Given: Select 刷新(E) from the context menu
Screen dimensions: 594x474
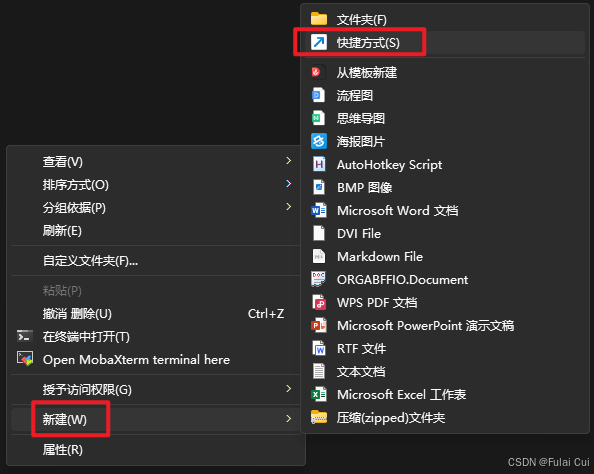Looking at the screenshot, I should (156, 230).
